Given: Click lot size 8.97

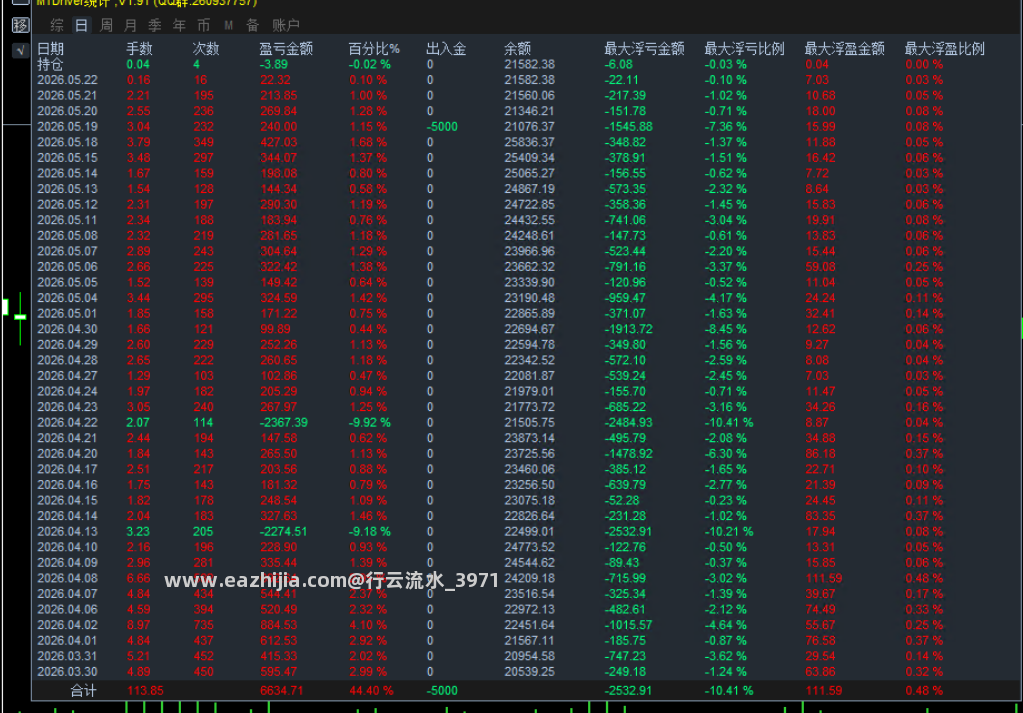Looking at the screenshot, I should [x=138, y=625].
